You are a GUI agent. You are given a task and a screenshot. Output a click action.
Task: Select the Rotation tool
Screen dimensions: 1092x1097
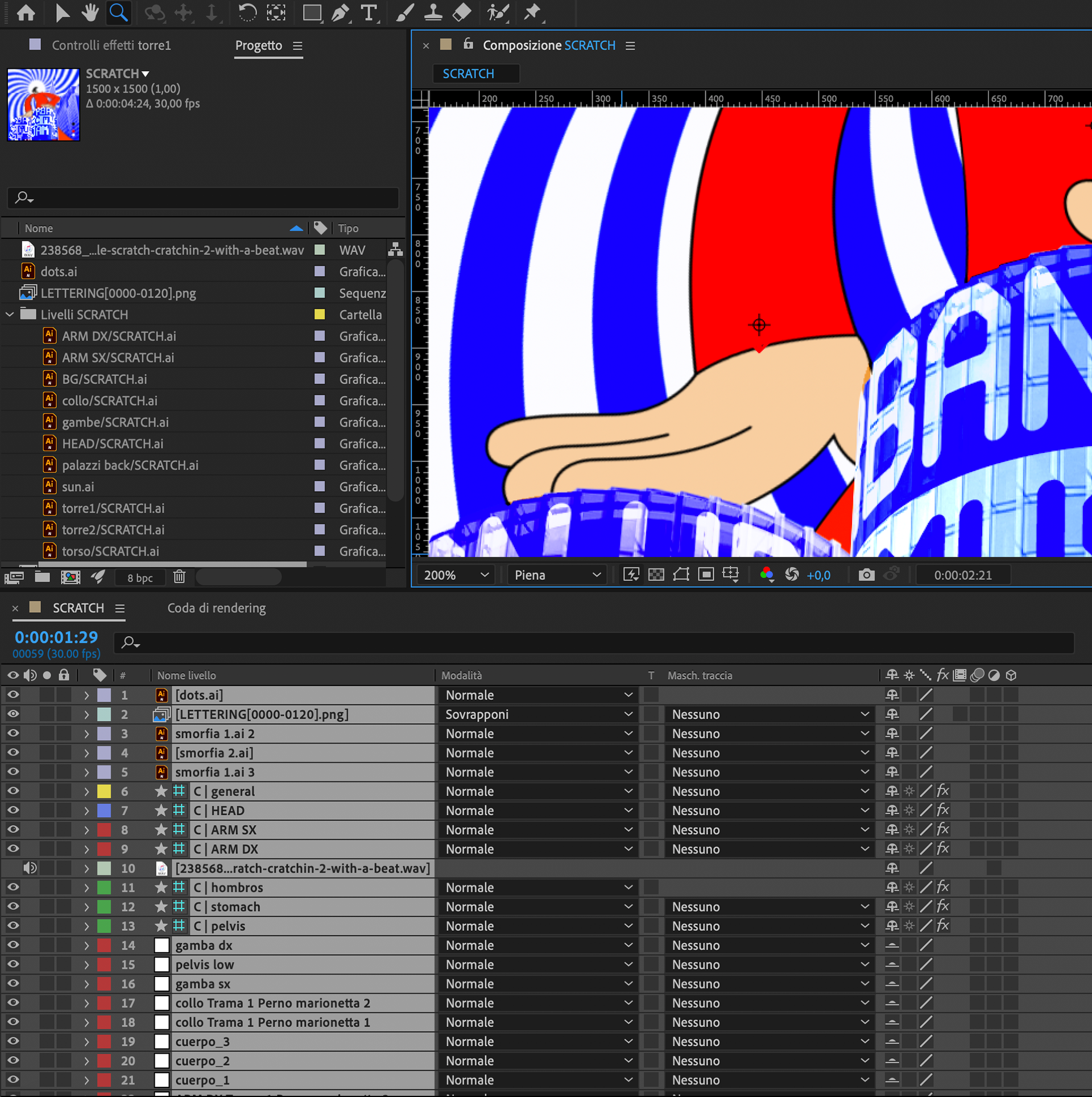[247, 13]
